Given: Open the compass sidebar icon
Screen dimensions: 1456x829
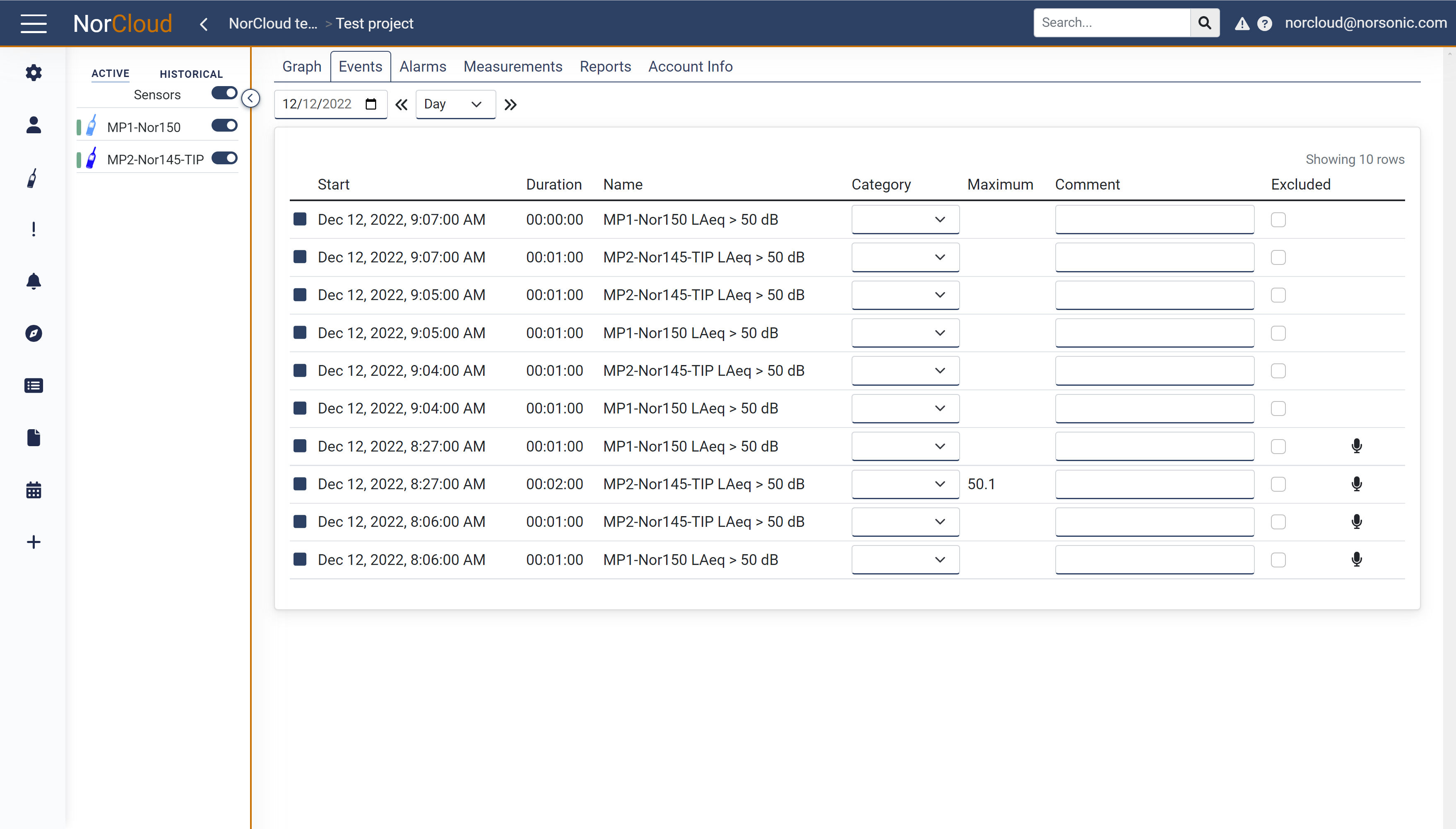Looking at the screenshot, I should click(34, 333).
